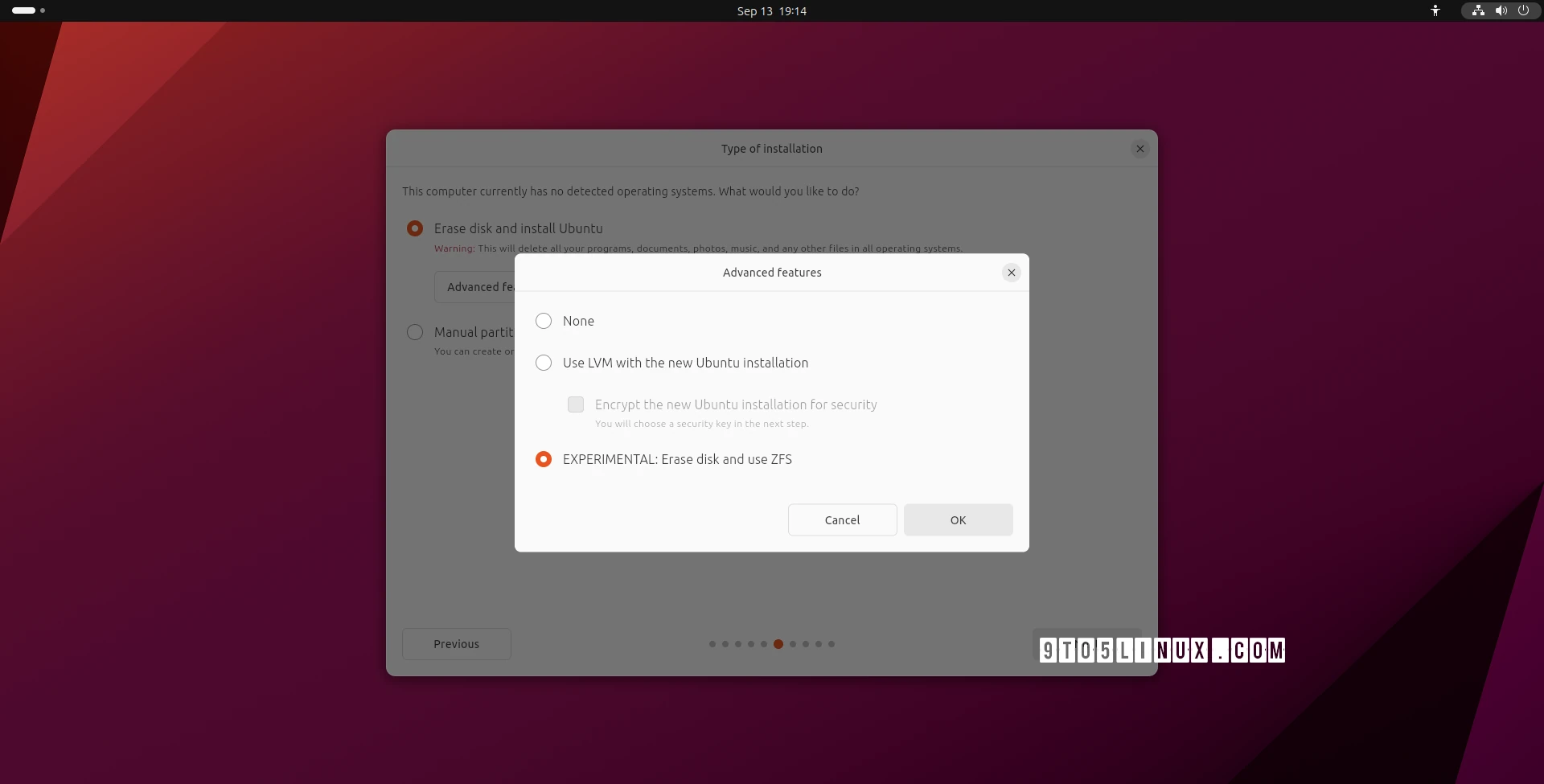Screen dimensions: 1544x784
Task: Confirm advanced features with OK
Action: pos(958,519)
